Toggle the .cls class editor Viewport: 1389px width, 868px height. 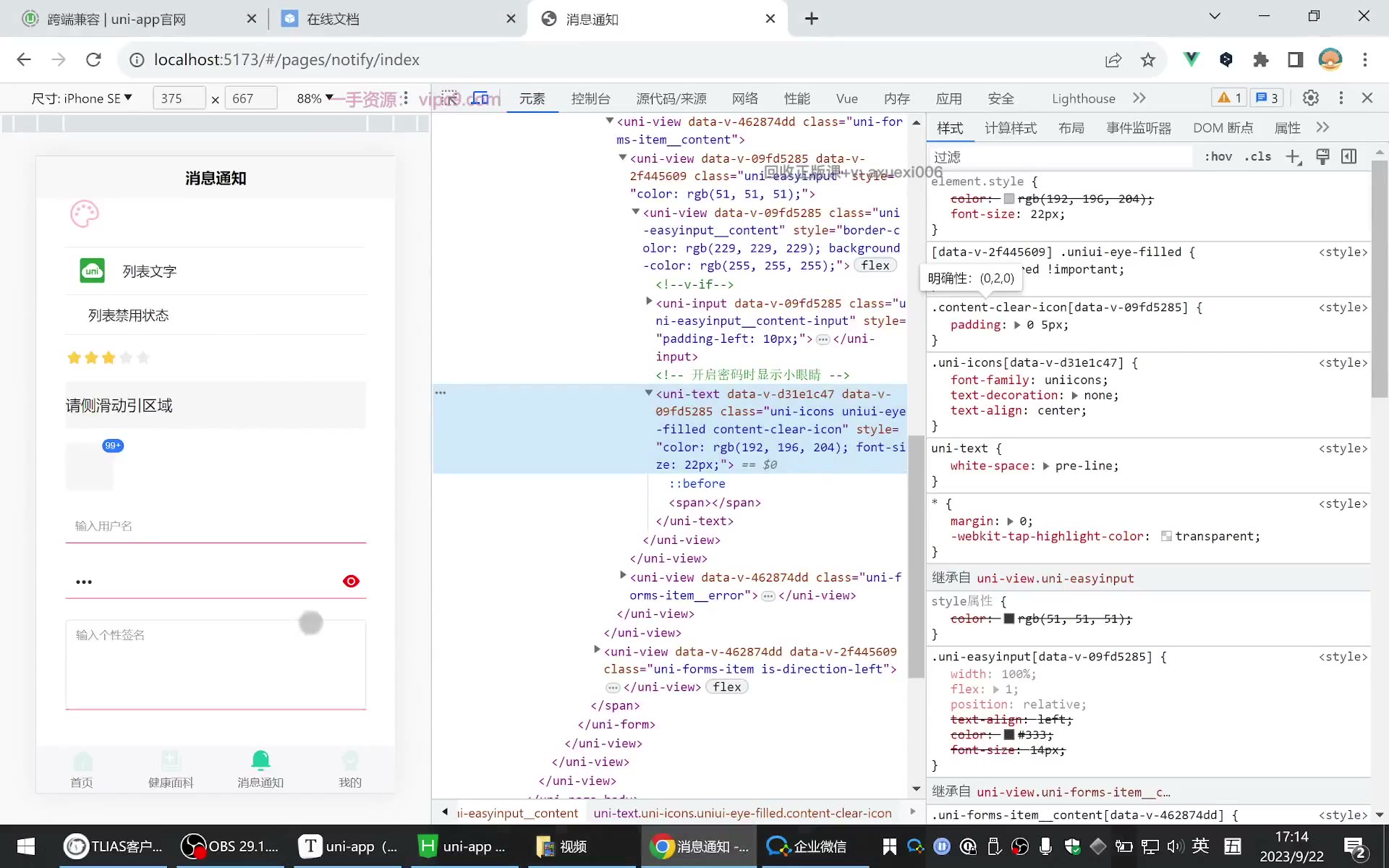[1258, 157]
